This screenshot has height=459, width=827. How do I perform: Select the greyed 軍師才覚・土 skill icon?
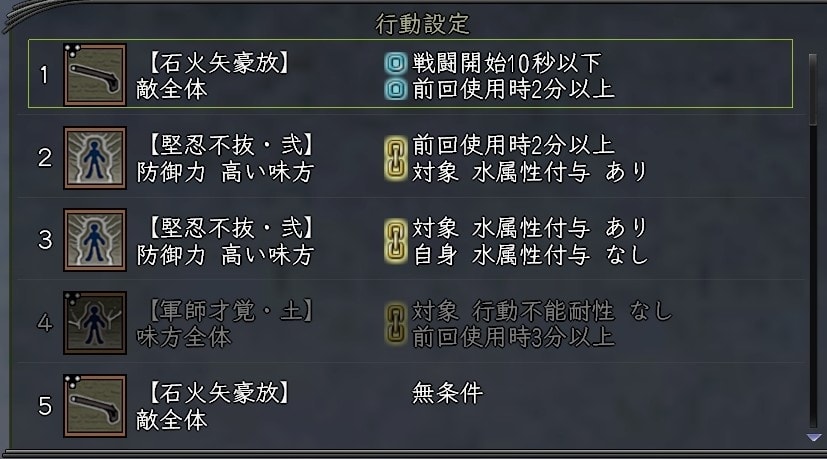tap(95, 322)
